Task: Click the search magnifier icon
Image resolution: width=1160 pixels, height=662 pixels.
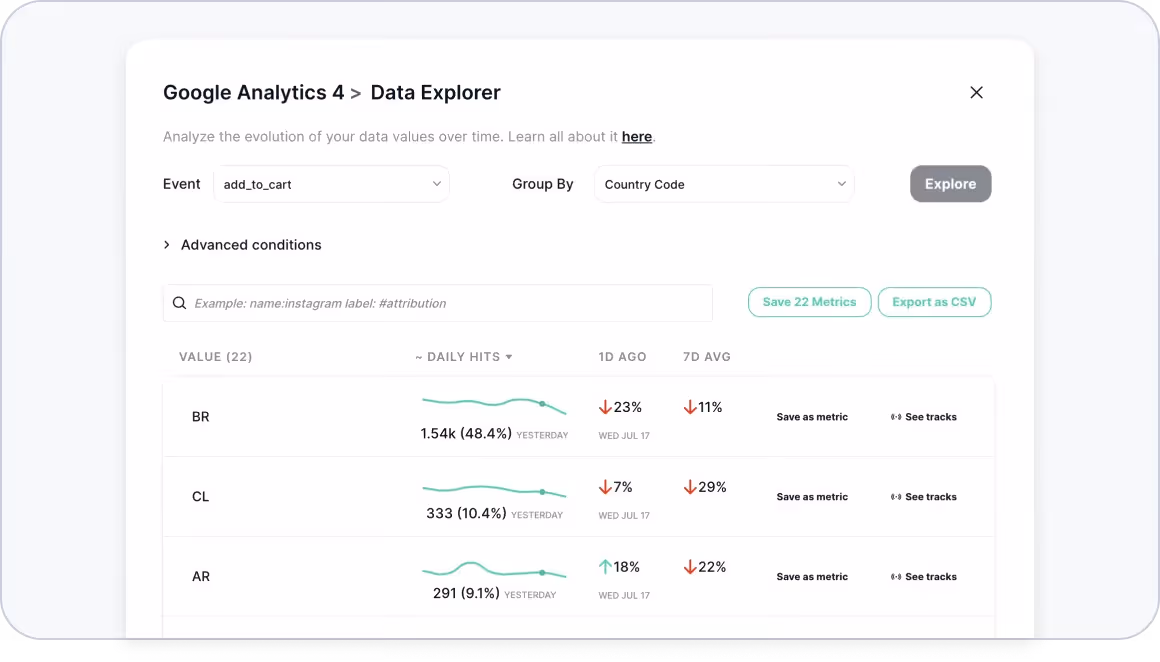Action: (x=179, y=303)
